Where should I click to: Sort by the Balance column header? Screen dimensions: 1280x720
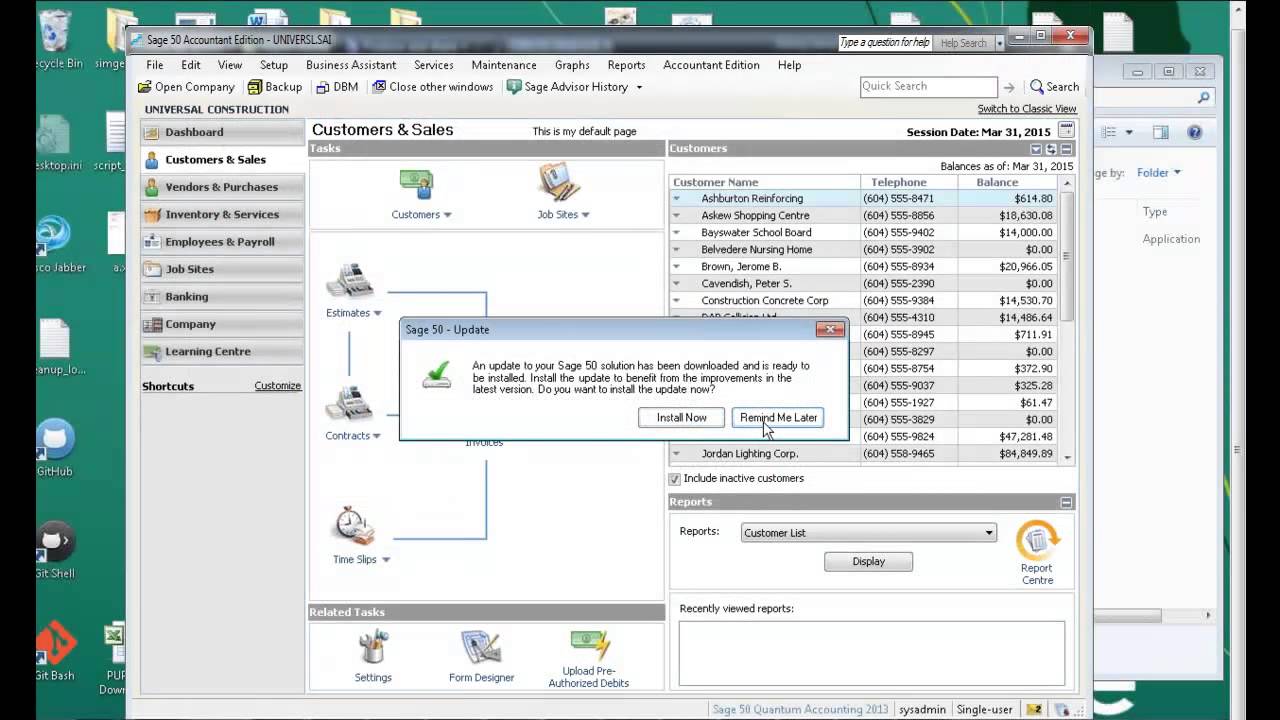point(1009,183)
